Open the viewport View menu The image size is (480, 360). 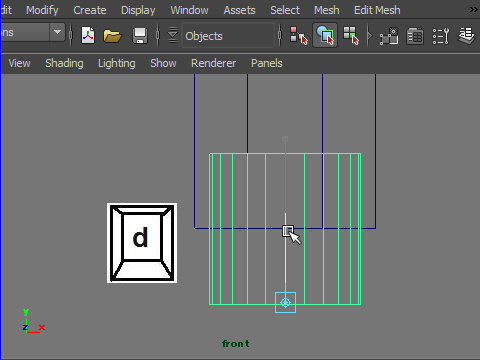click(19, 63)
